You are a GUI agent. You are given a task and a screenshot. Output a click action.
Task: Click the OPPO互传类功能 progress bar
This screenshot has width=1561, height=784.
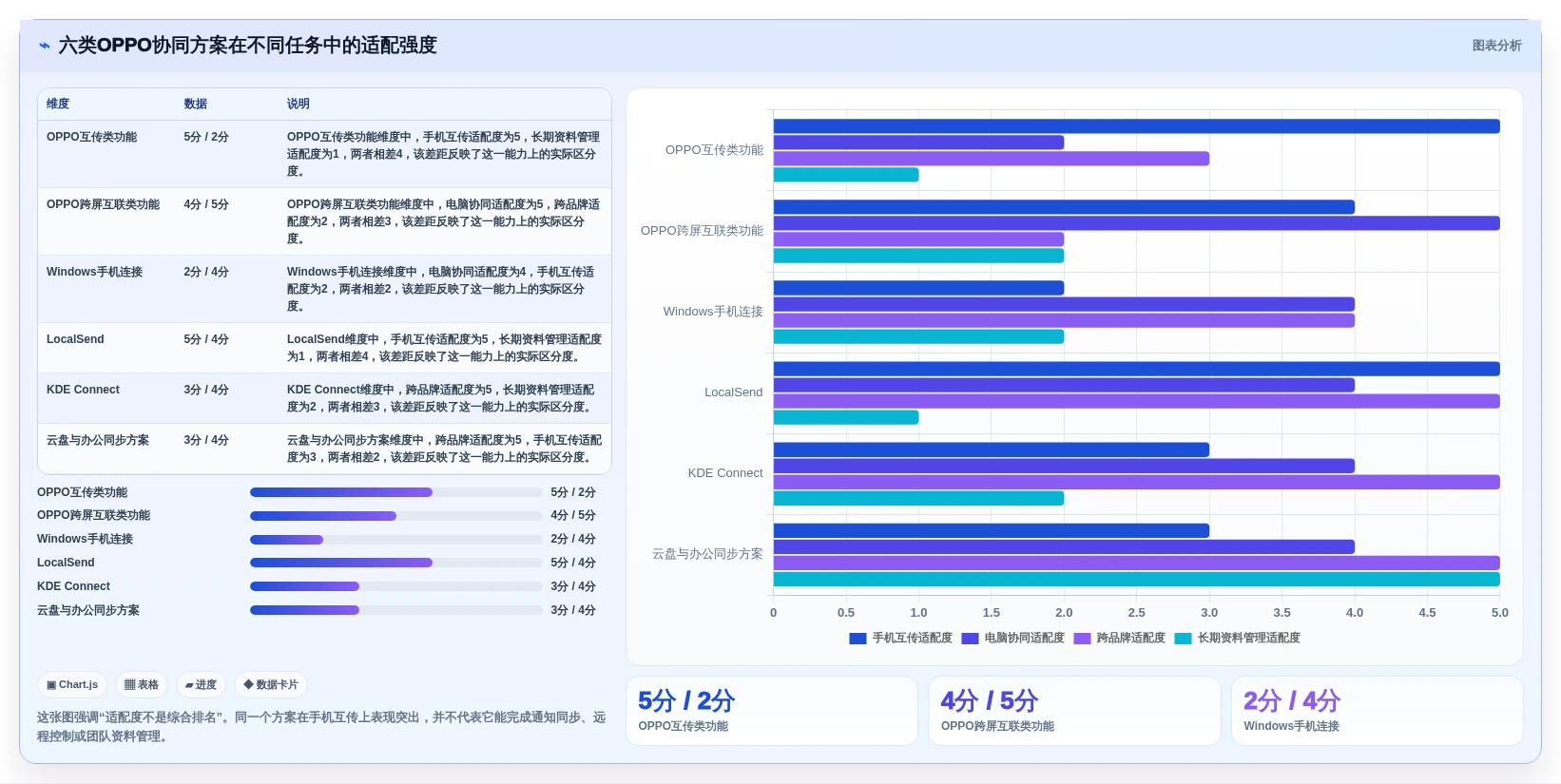pos(395,492)
